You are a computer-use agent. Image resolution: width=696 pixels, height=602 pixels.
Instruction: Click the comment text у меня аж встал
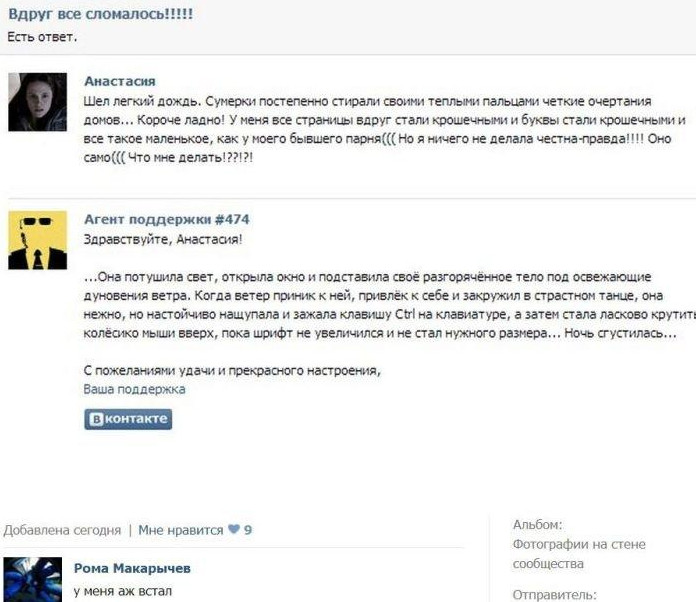[123, 591]
